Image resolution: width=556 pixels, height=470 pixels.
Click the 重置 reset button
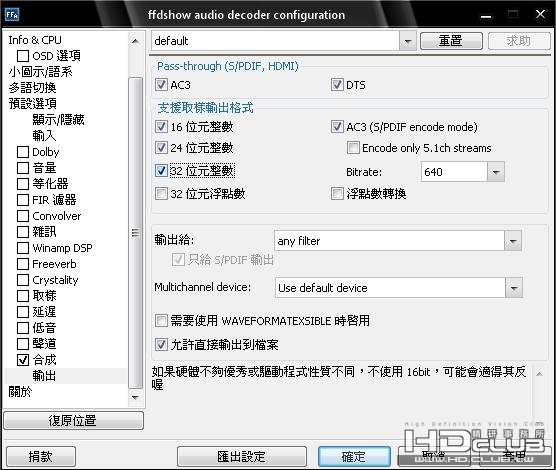[451, 41]
